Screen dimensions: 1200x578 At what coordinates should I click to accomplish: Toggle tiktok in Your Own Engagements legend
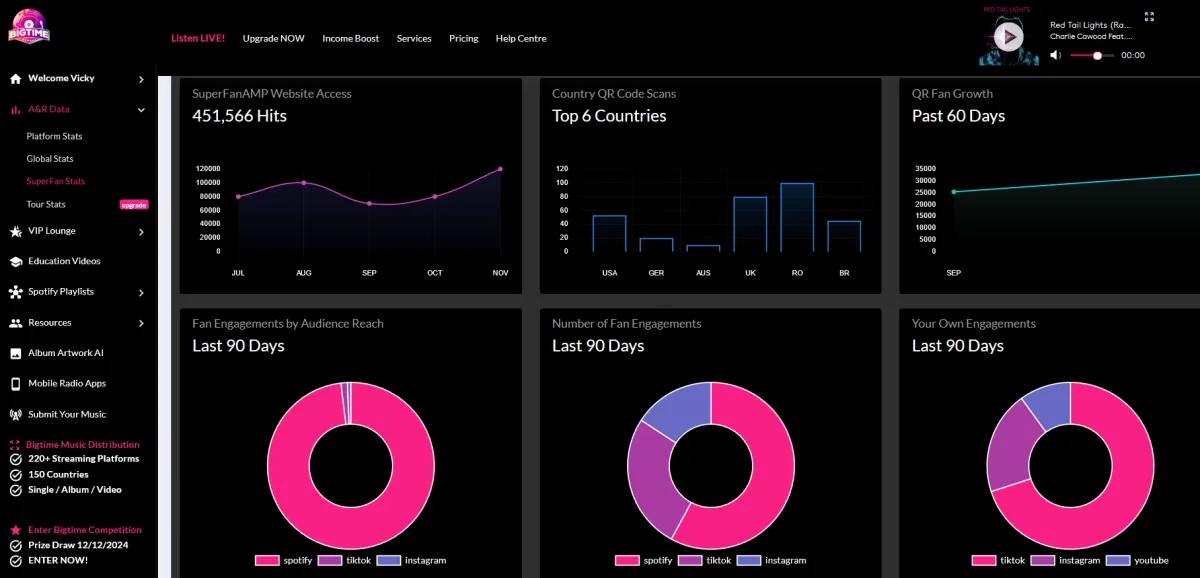click(998, 561)
